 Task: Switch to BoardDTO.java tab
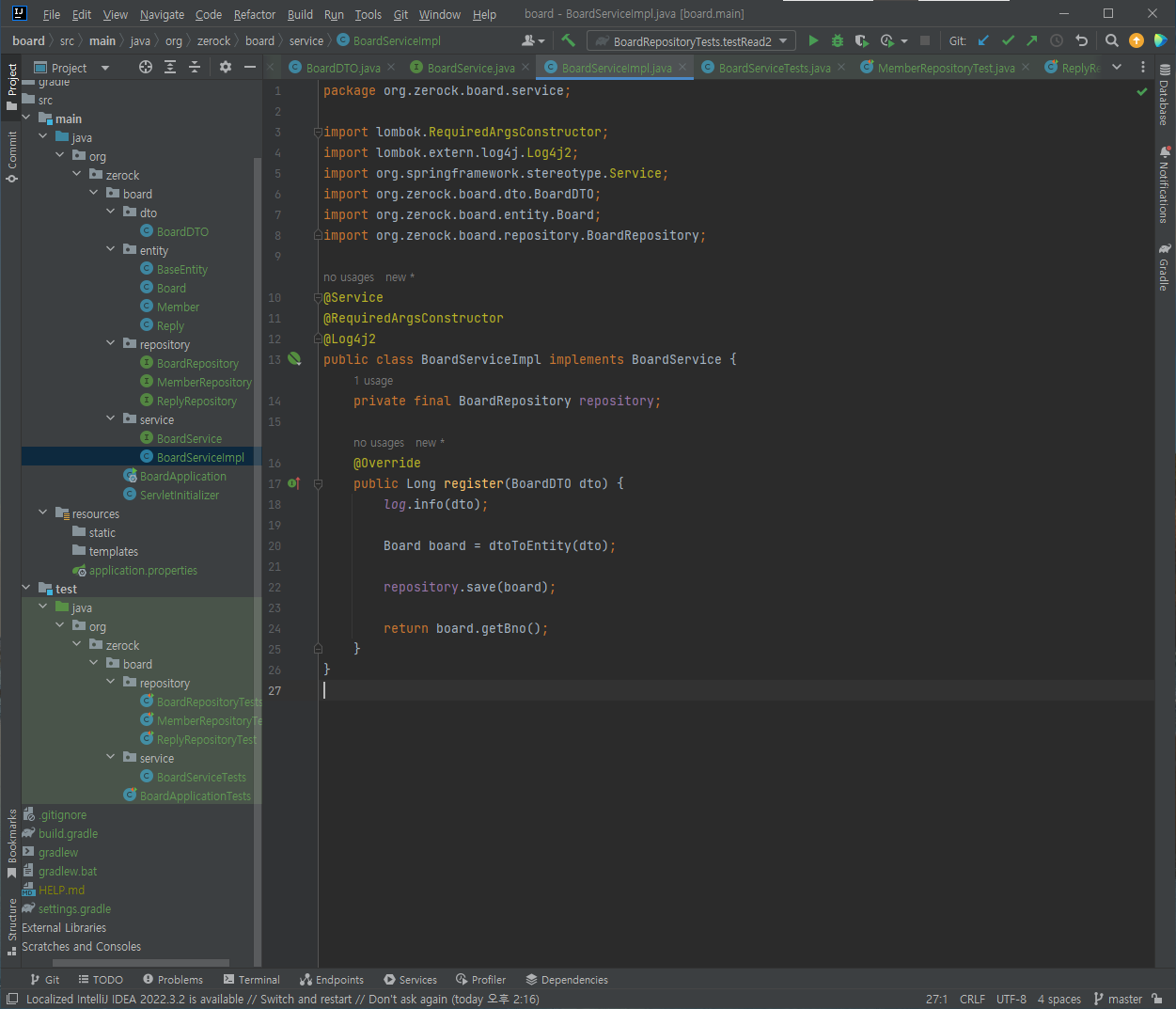[x=343, y=68]
